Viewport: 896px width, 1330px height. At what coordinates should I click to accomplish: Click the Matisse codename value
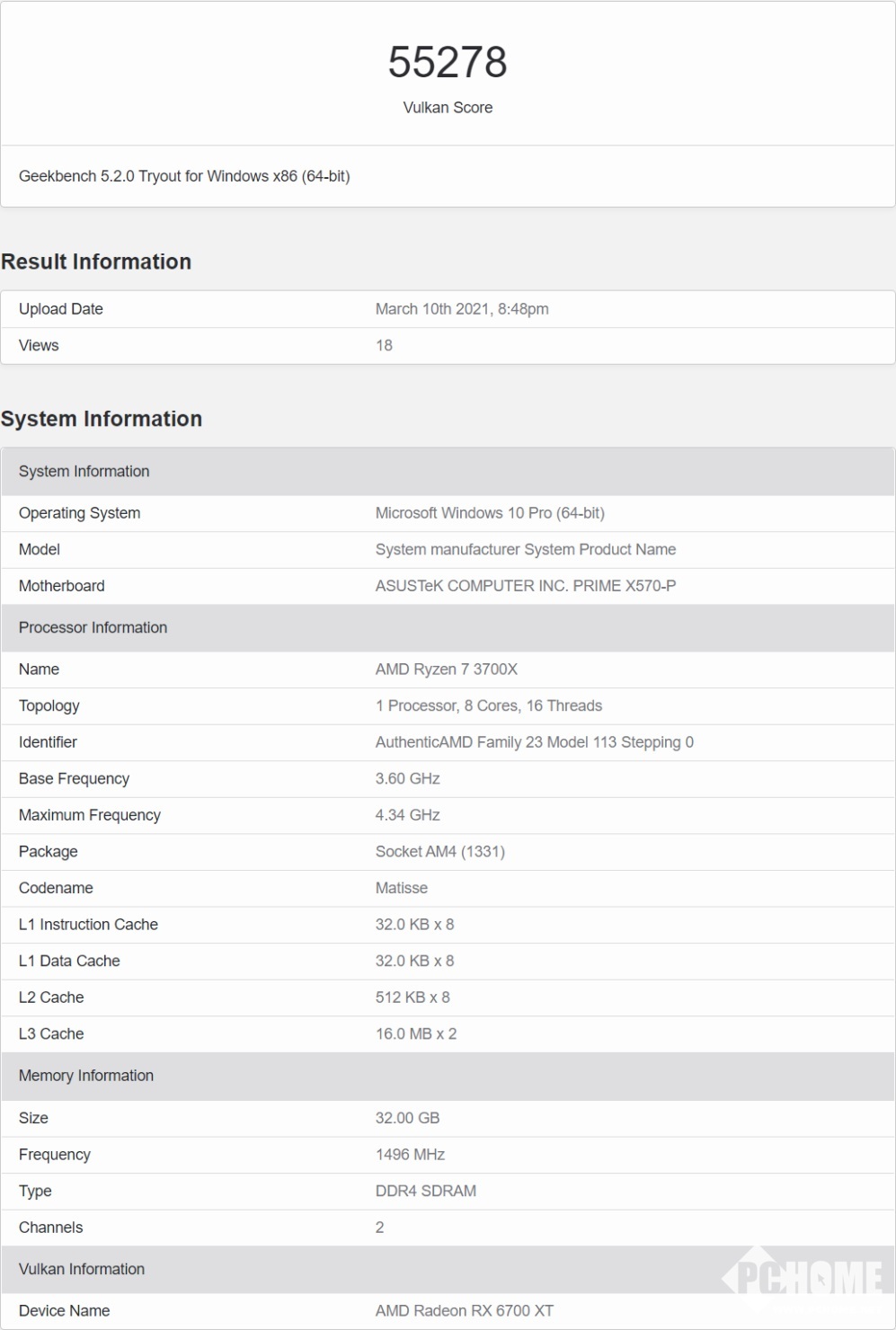[402, 888]
